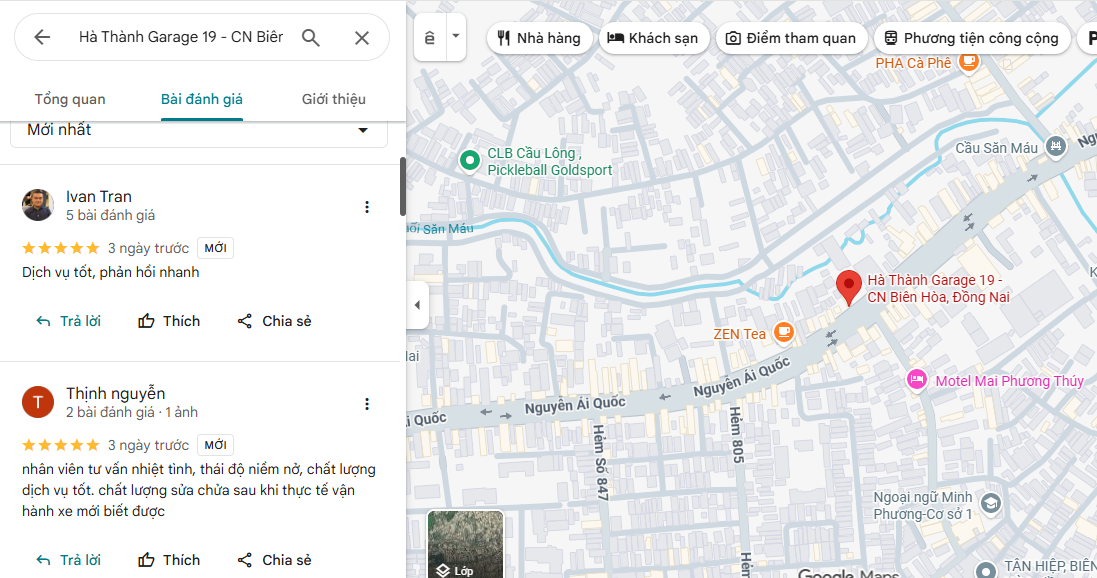Open the Lớp layers thumbnail
Viewport: 1097px width, 578px height.
click(x=465, y=544)
